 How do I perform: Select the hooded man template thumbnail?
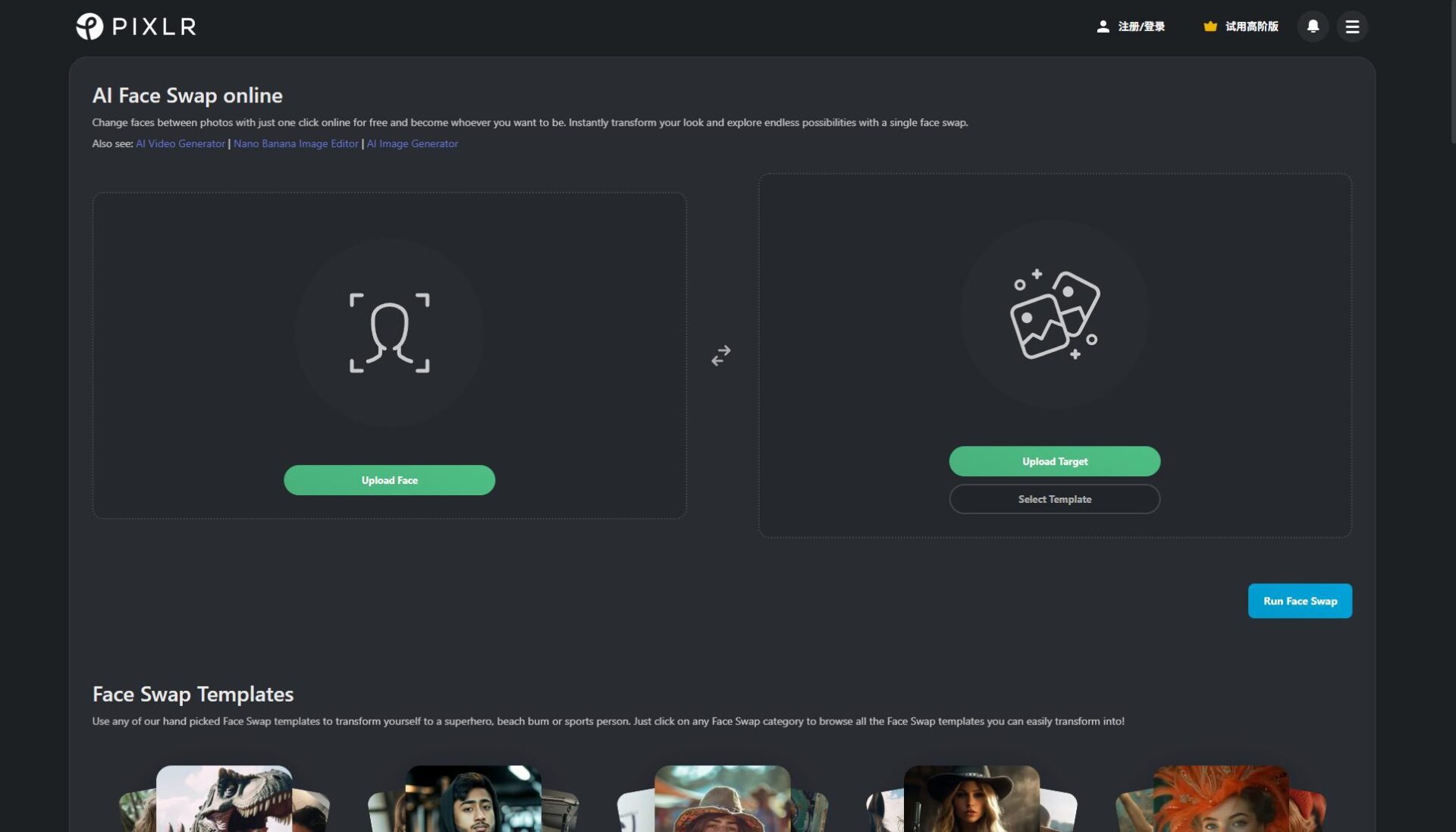point(473,798)
